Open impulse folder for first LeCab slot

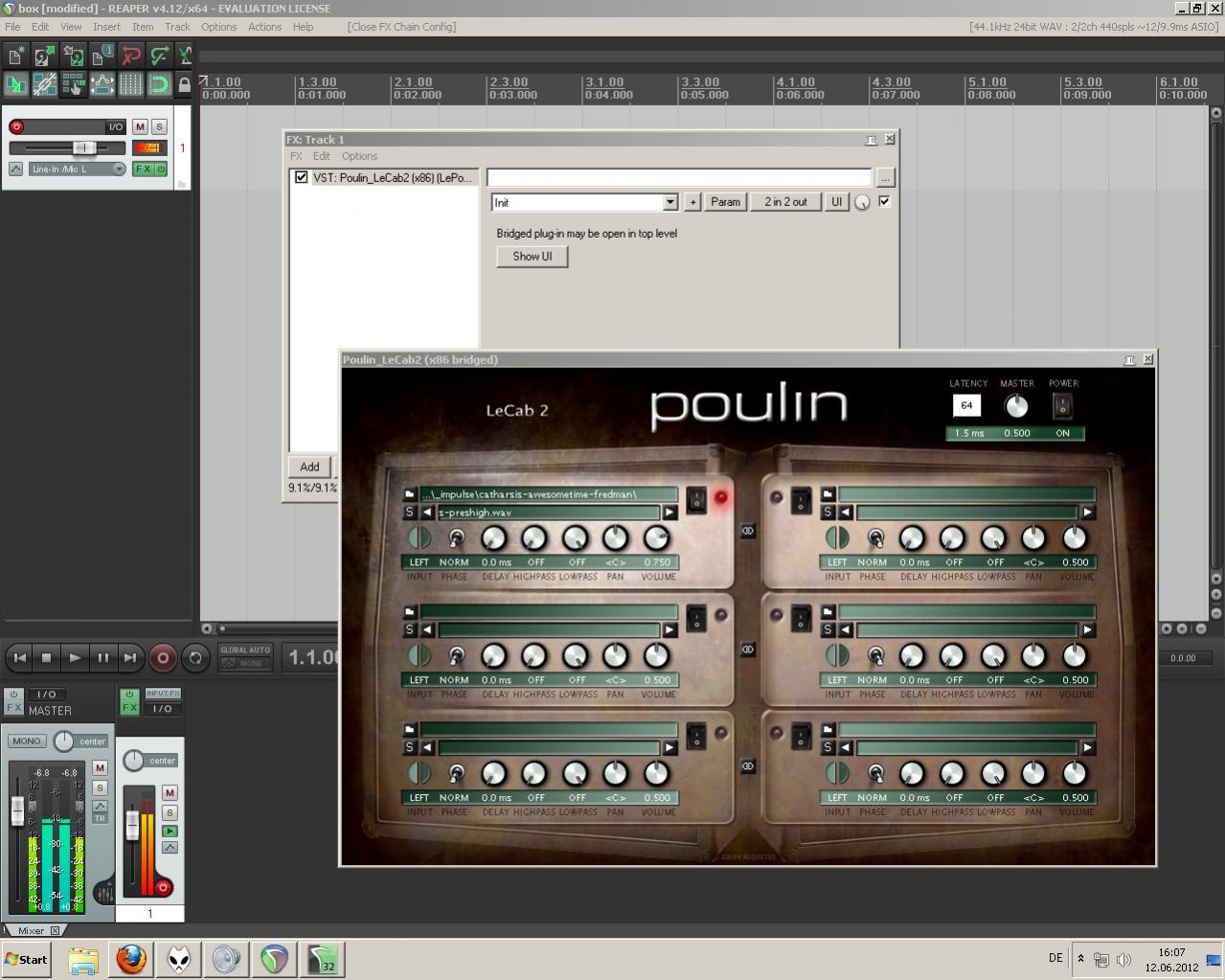pos(410,494)
